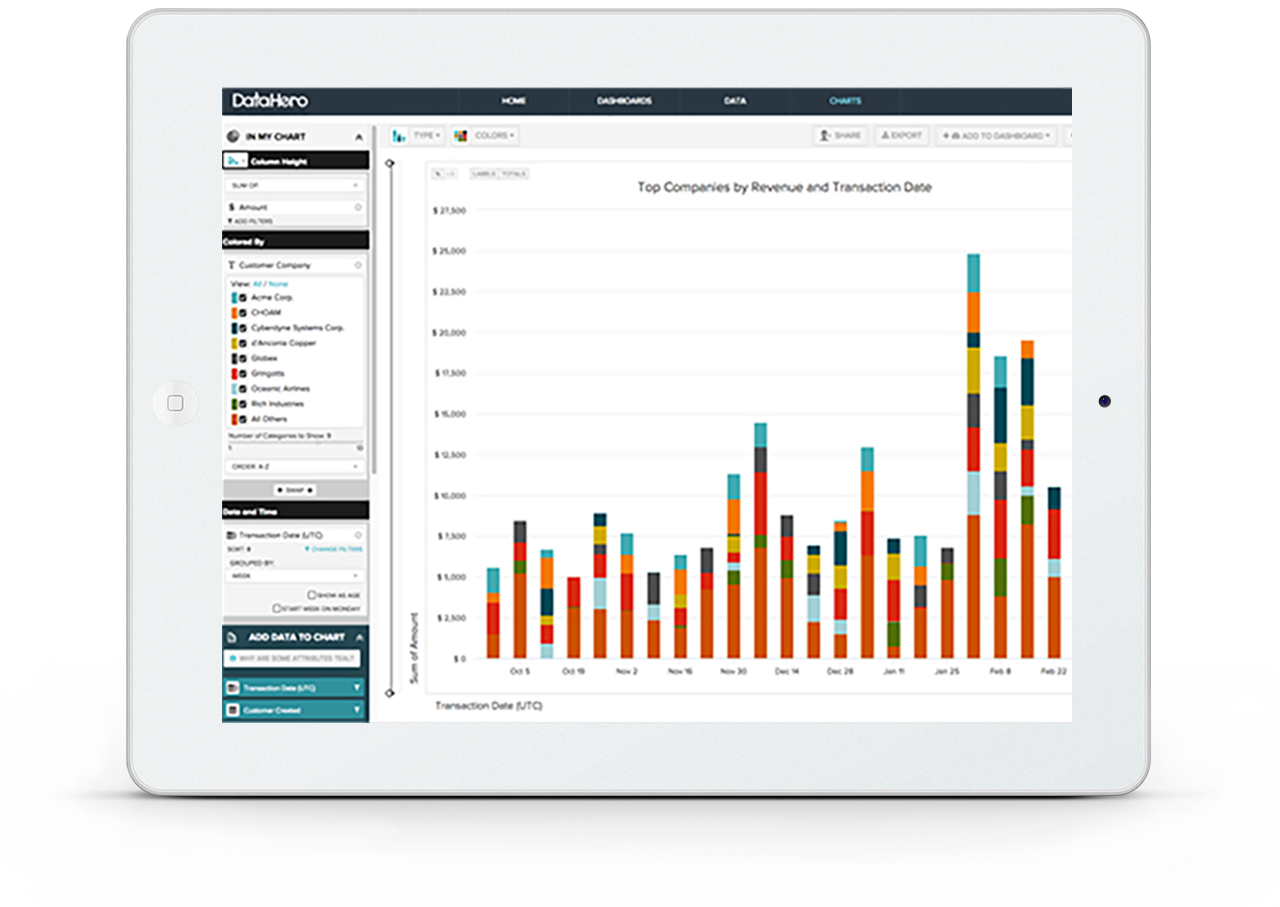
Task: Click the Swap button
Action: tap(295, 490)
